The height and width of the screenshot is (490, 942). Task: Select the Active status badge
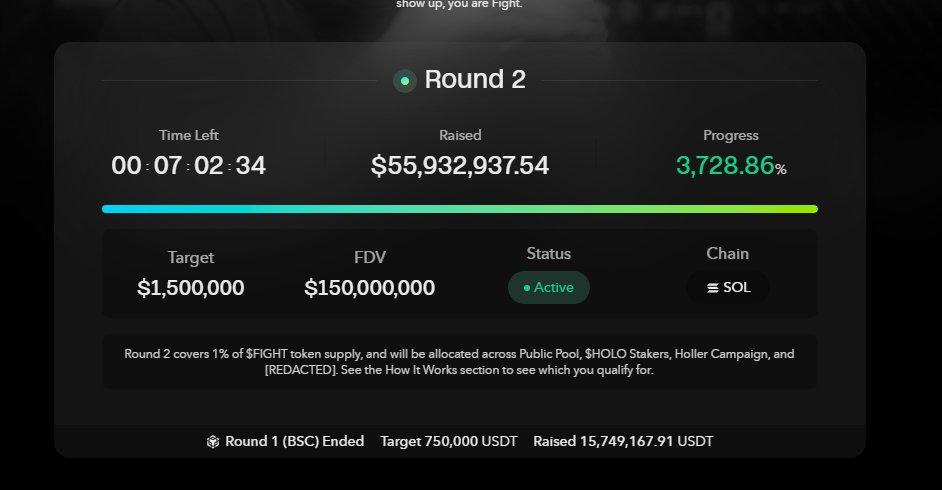(x=549, y=288)
